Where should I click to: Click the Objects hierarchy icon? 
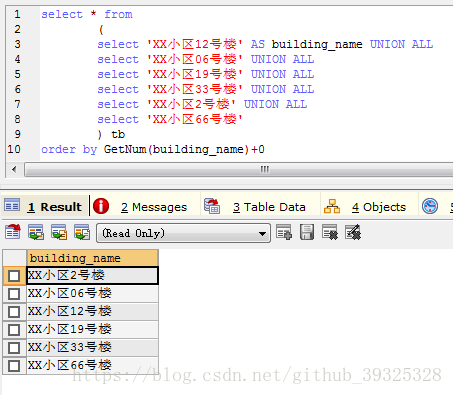[332, 206]
